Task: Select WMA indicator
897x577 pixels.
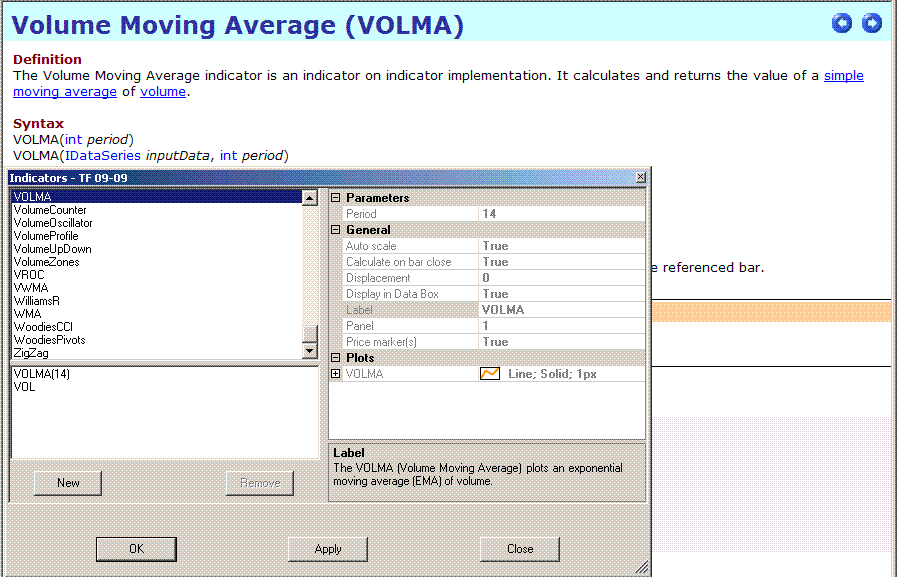Action: [x=157, y=314]
